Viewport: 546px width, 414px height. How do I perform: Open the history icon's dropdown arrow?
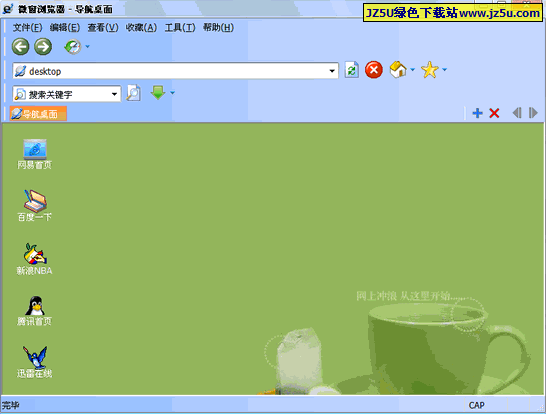(87, 46)
